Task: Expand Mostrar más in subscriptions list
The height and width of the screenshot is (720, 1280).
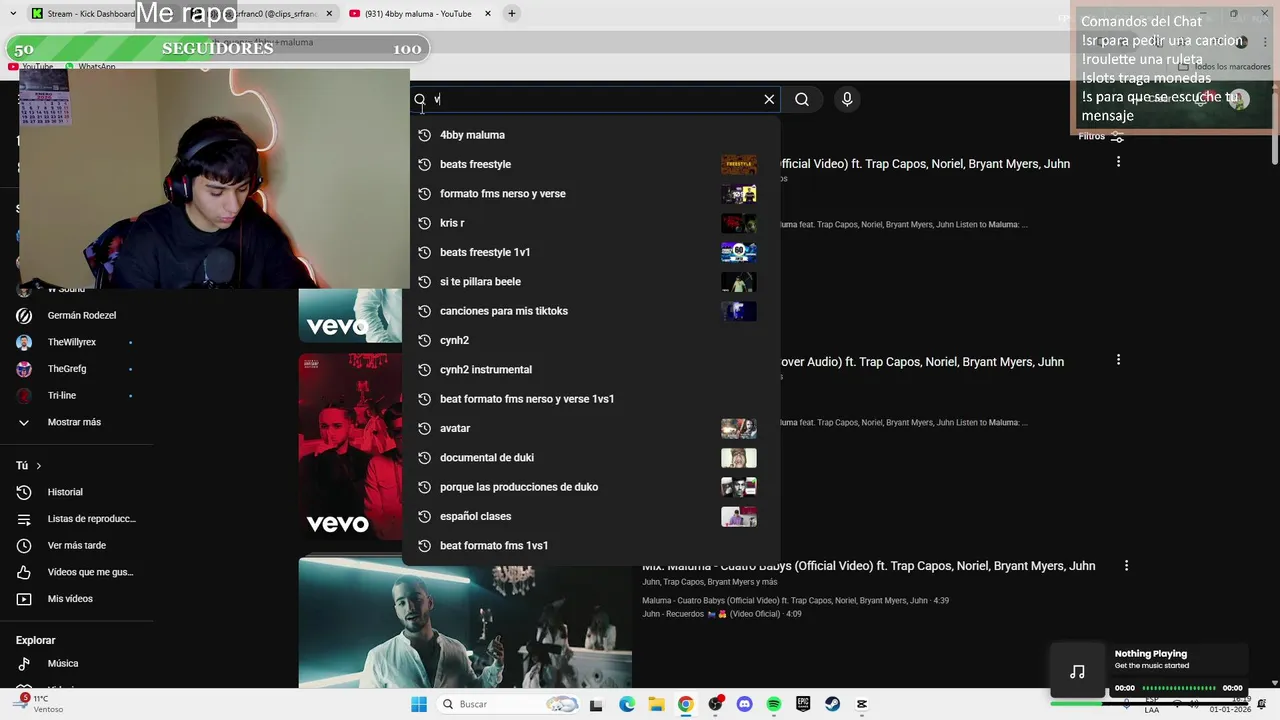Action: pos(76,422)
